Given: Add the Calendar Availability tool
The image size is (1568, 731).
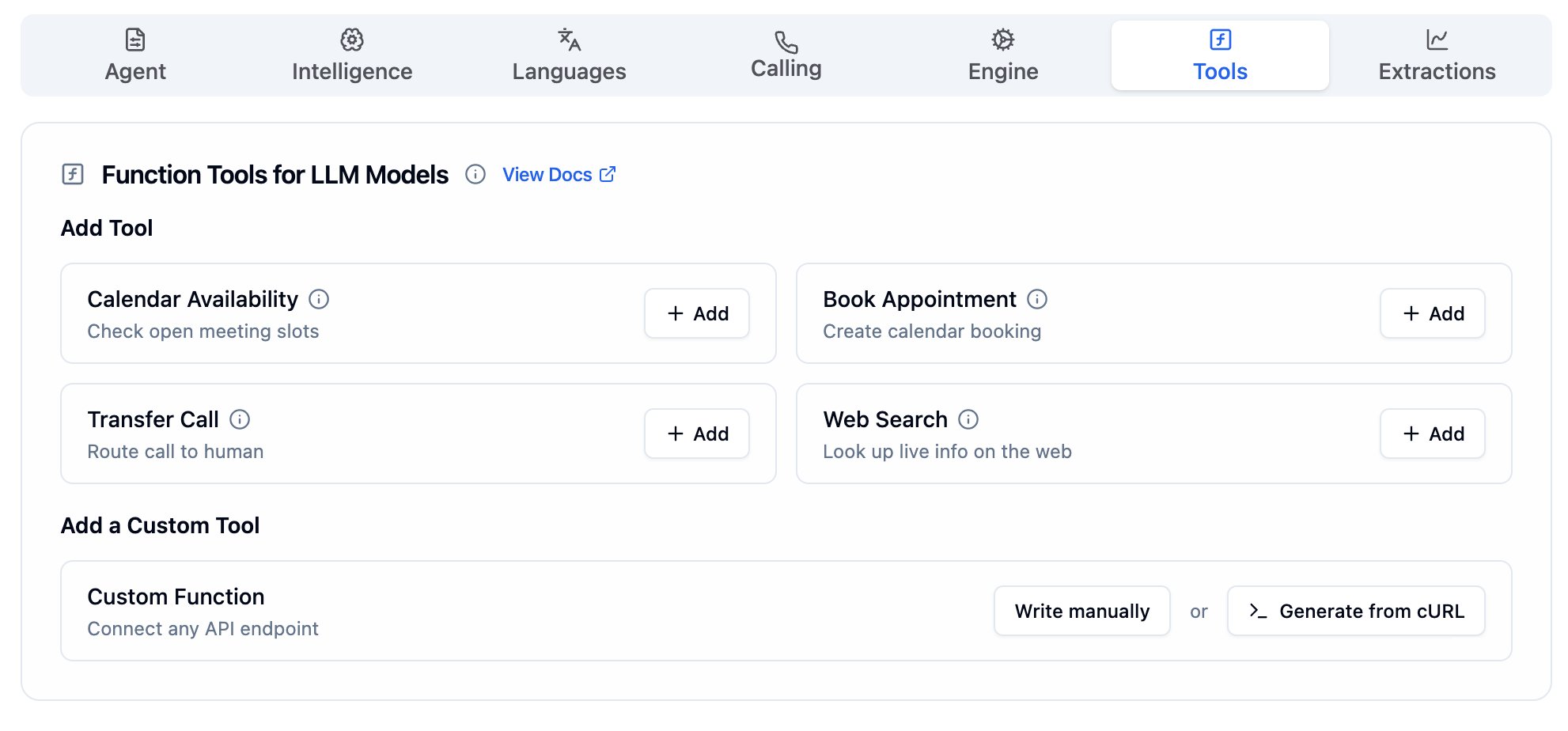Looking at the screenshot, I should coord(697,313).
